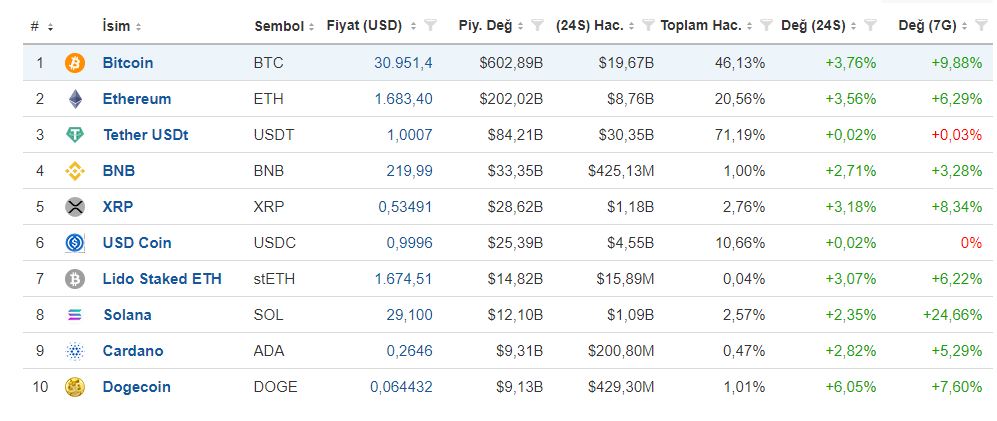Click the XRP logo icon
The width and height of the screenshot is (997, 421).
coord(74,207)
